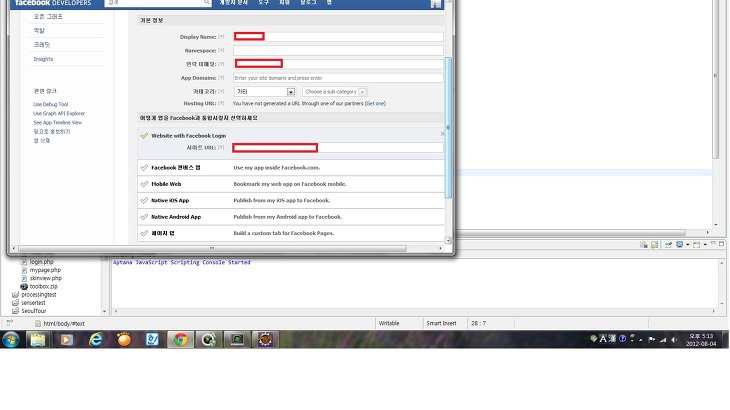Image resolution: width=730 pixels, height=410 pixels.
Task: Click Action Center flag icon in tray
Action: pos(651,340)
